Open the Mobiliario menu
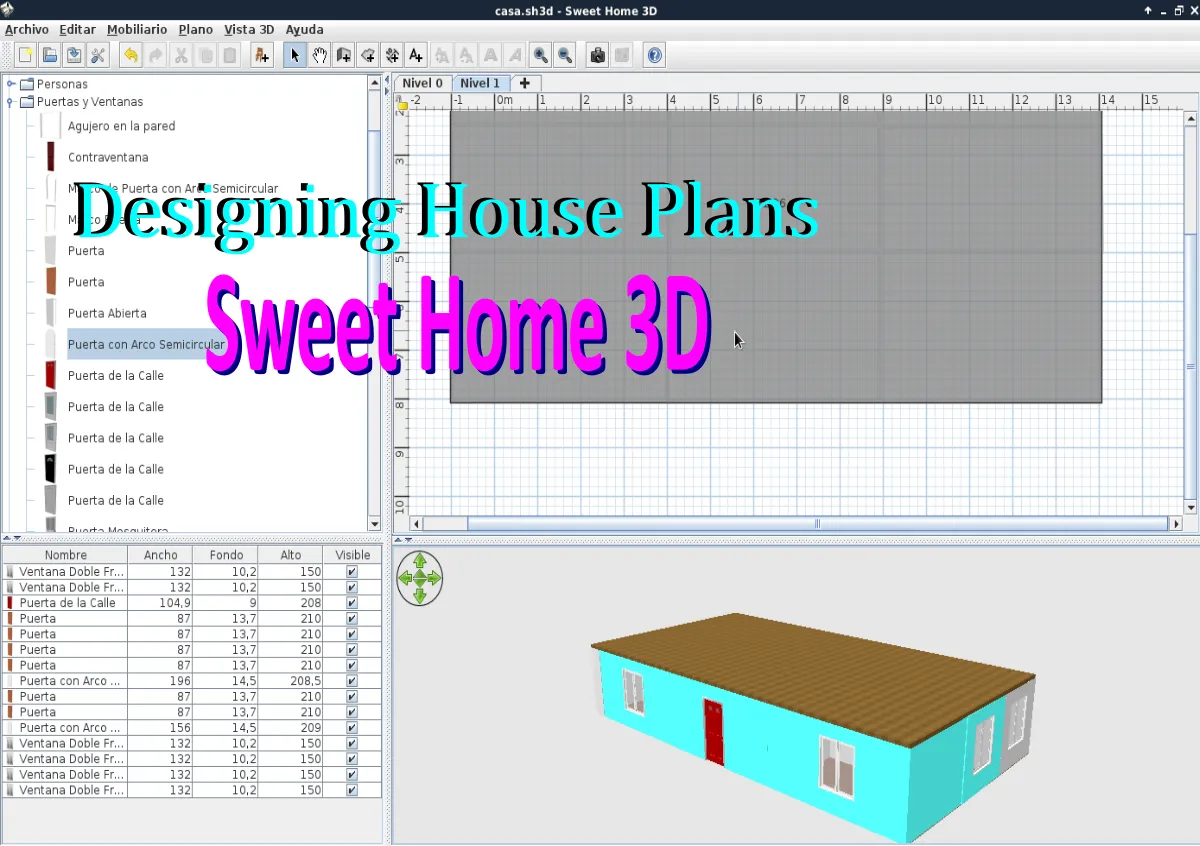Screen dimensions: 1200x846 tap(138, 29)
